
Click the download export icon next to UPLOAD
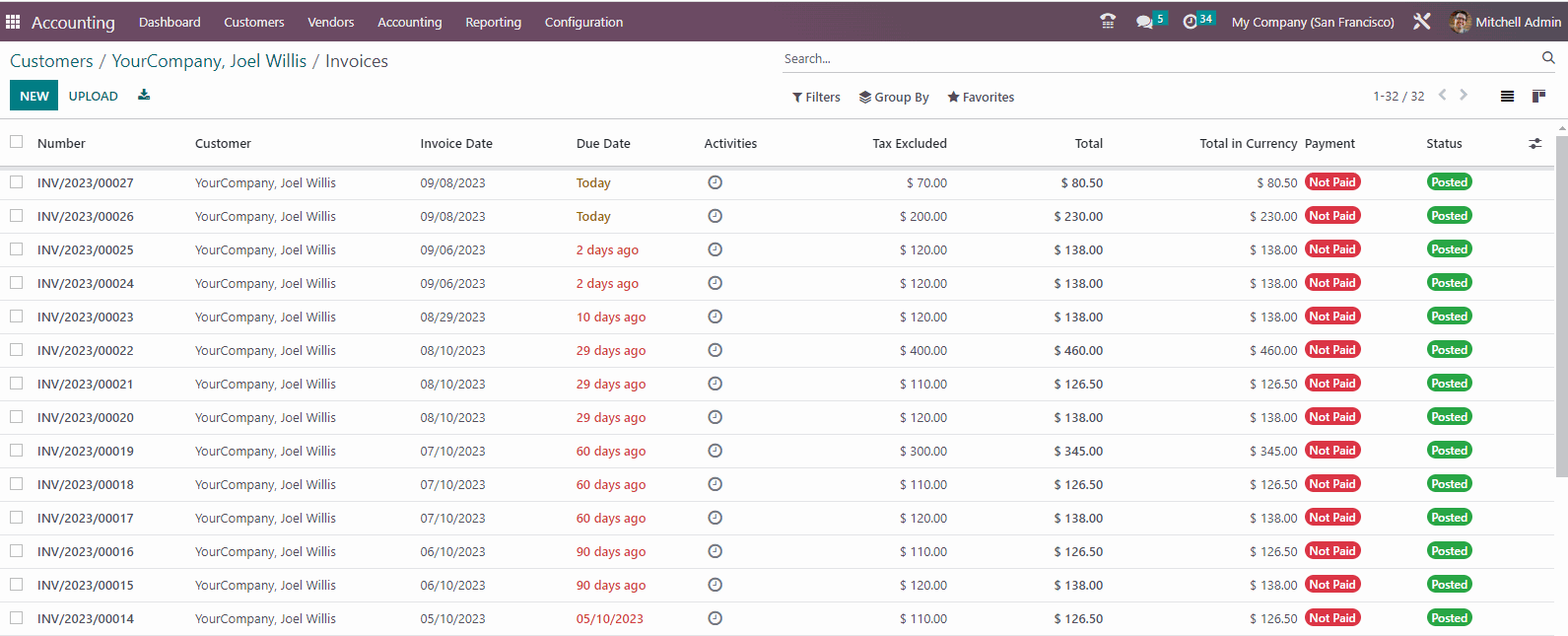pyautogui.click(x=144, y=96)
